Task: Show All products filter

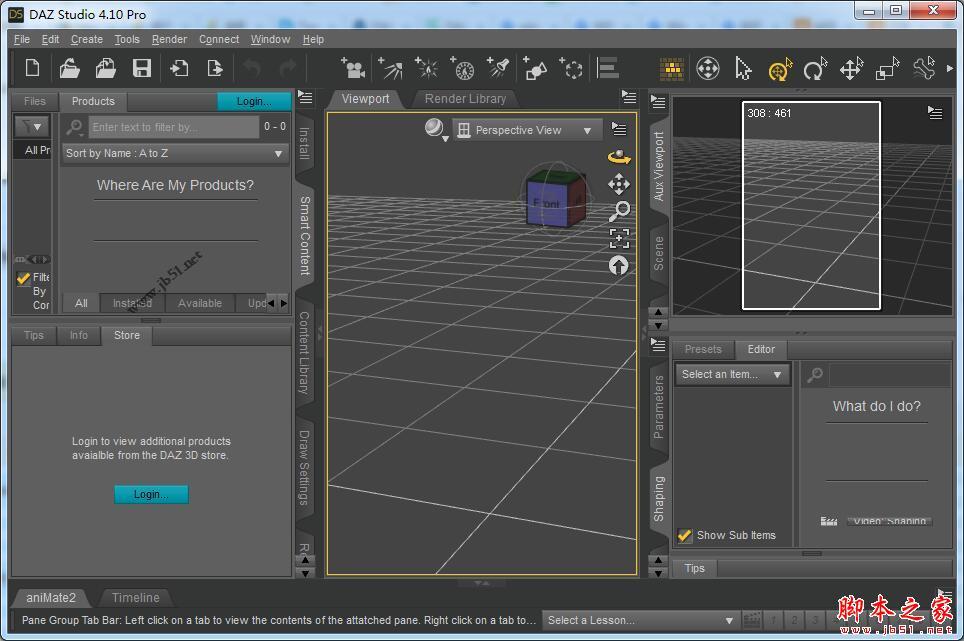Action: tap(81, 303)
